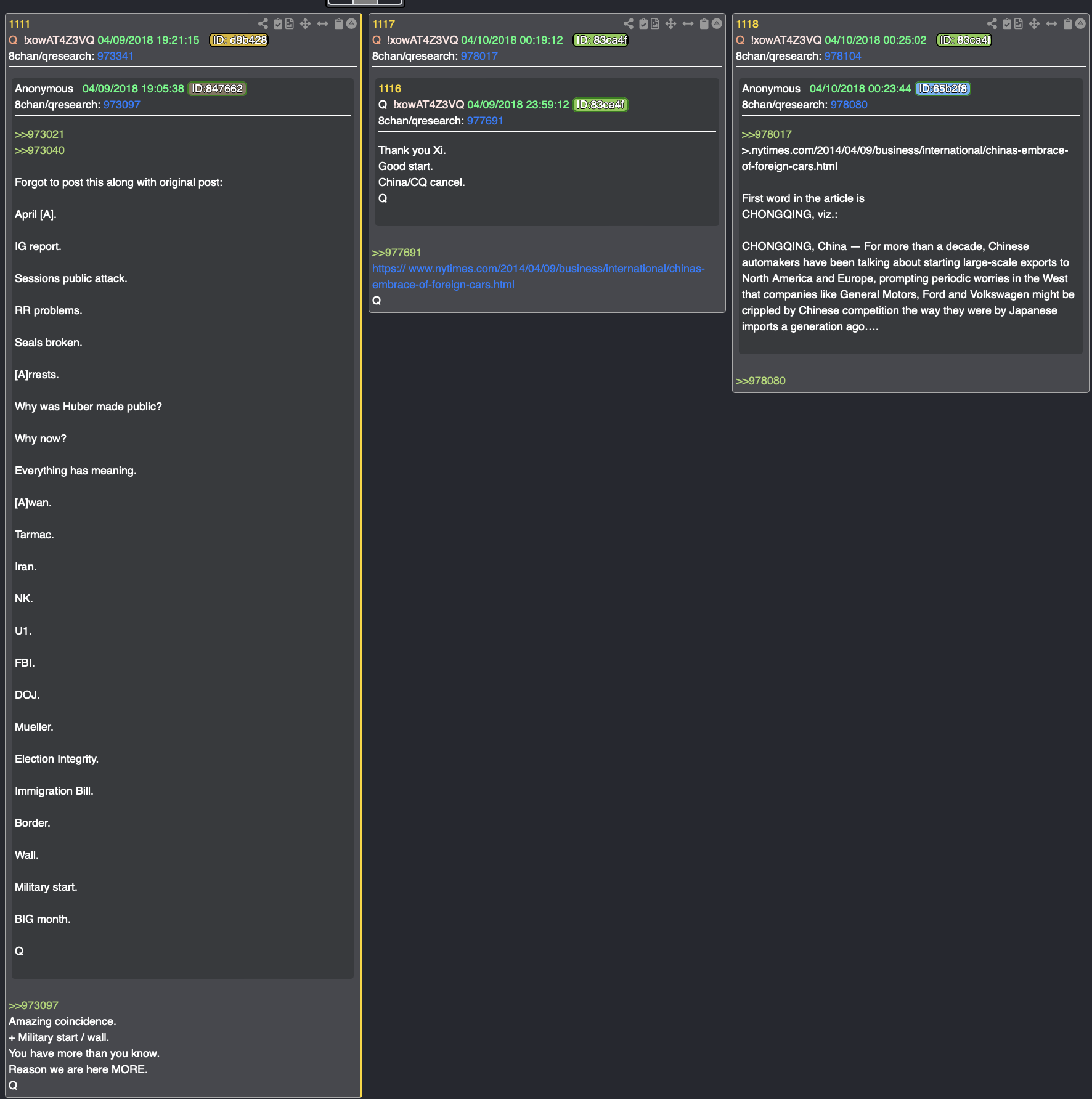Open 8chan link 978104
Image resolution: width=1092 pixels, height=1099 pixels.
tap(842, 56)
